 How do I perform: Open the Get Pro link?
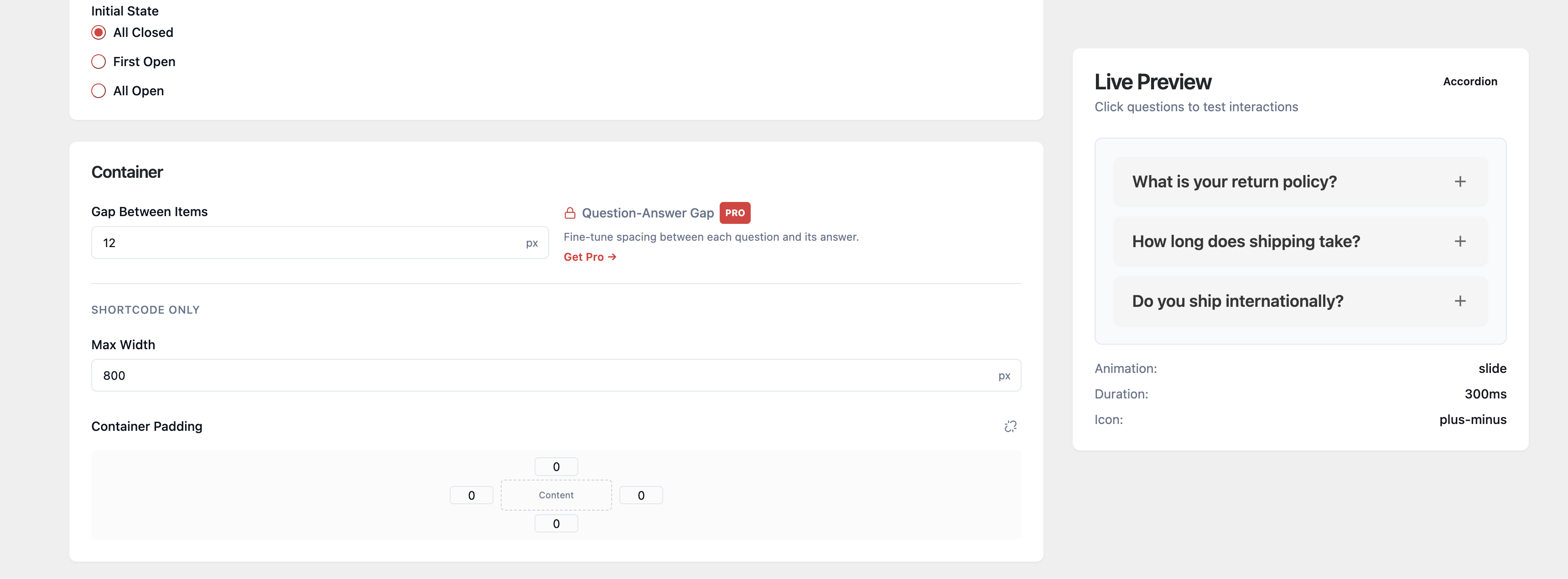pyautogui.click(x=589, y=257)
